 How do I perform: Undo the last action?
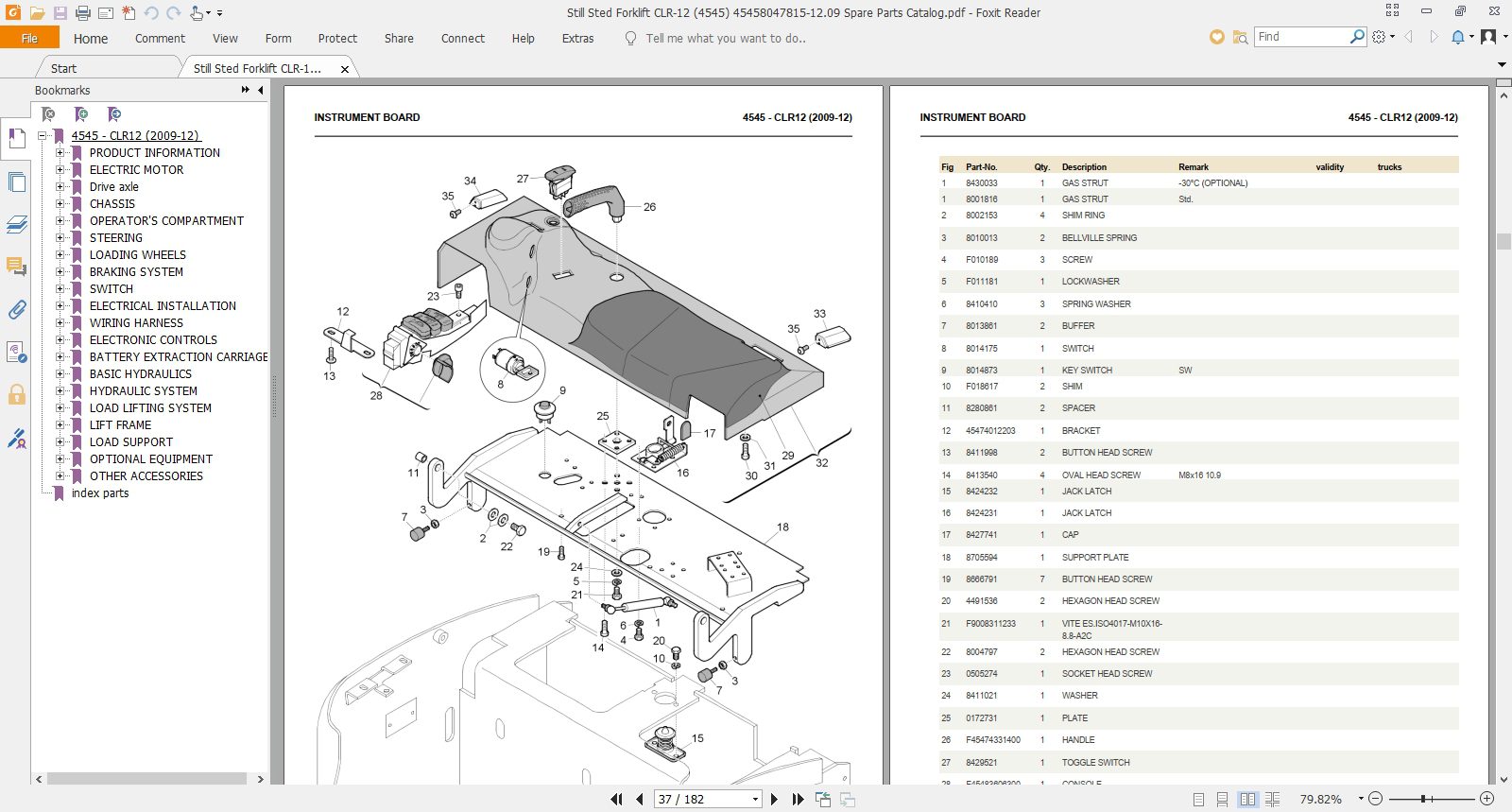(151, 13)
